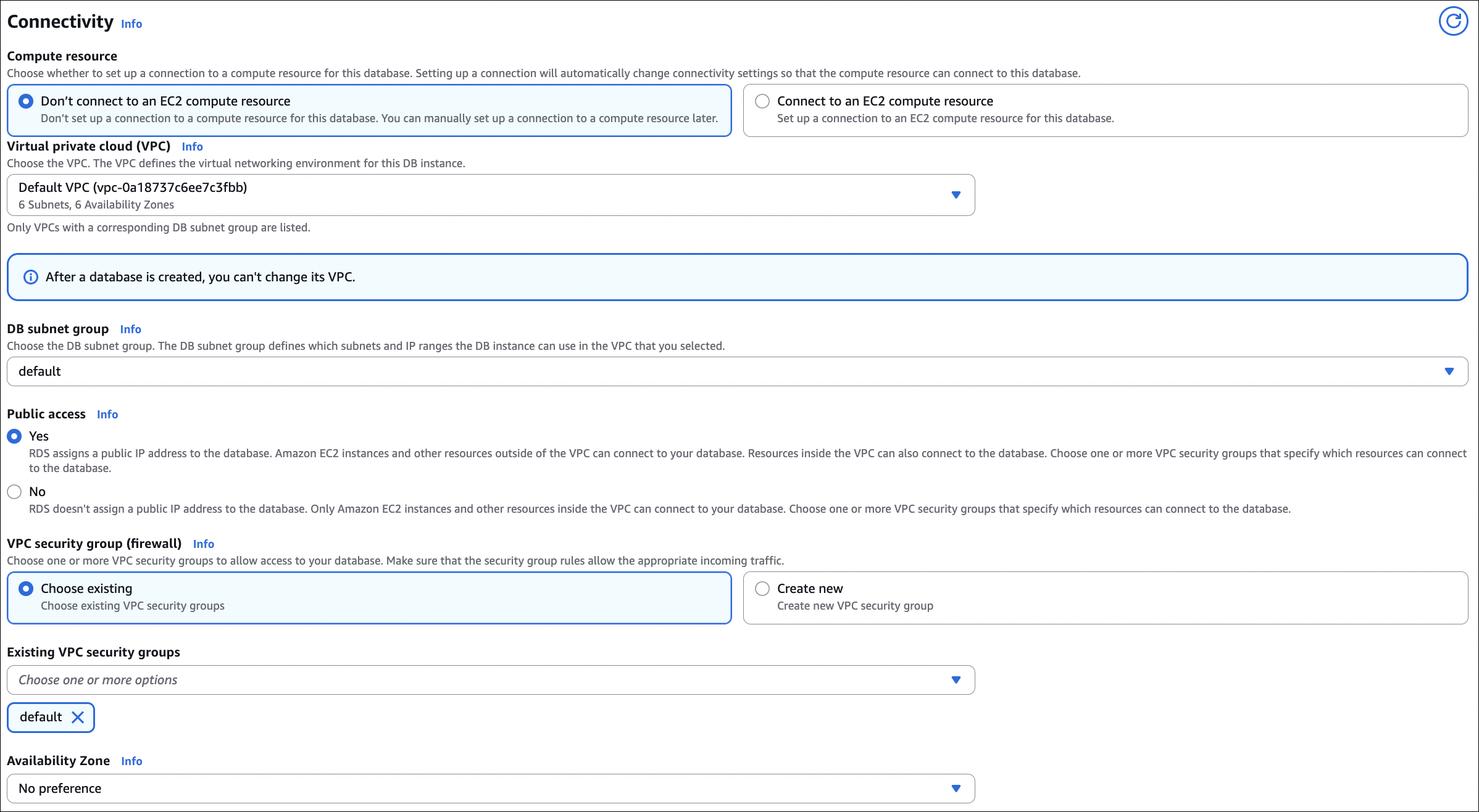This screenshot has height=812, width=1479.
Task: Click the info icon in VPC alert
Action: coord(30,277)
